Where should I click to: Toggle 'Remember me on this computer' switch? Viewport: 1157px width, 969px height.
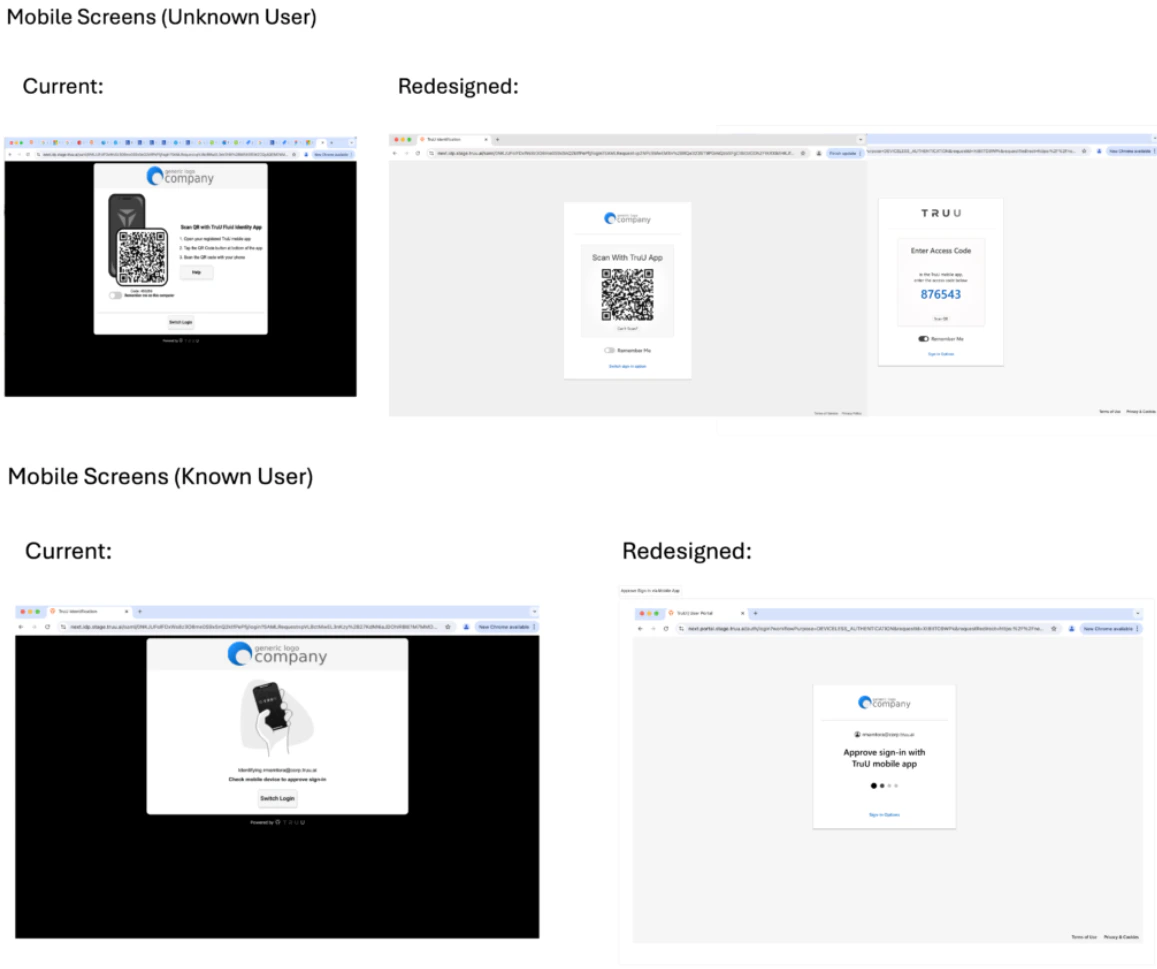coord(116,295)
